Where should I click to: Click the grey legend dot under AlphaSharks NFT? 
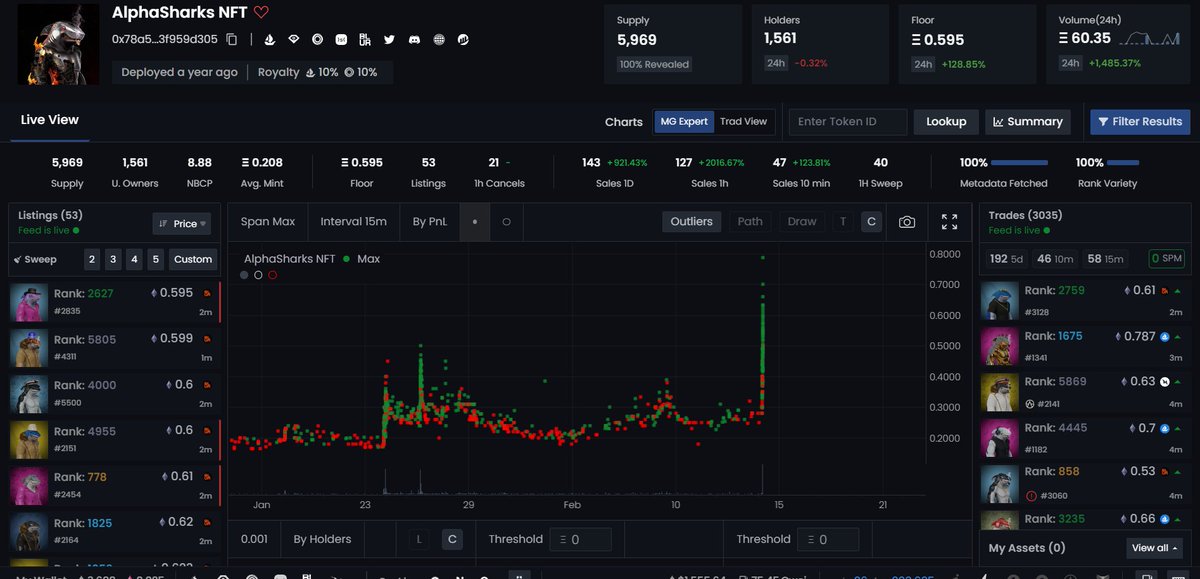[244, 275]
